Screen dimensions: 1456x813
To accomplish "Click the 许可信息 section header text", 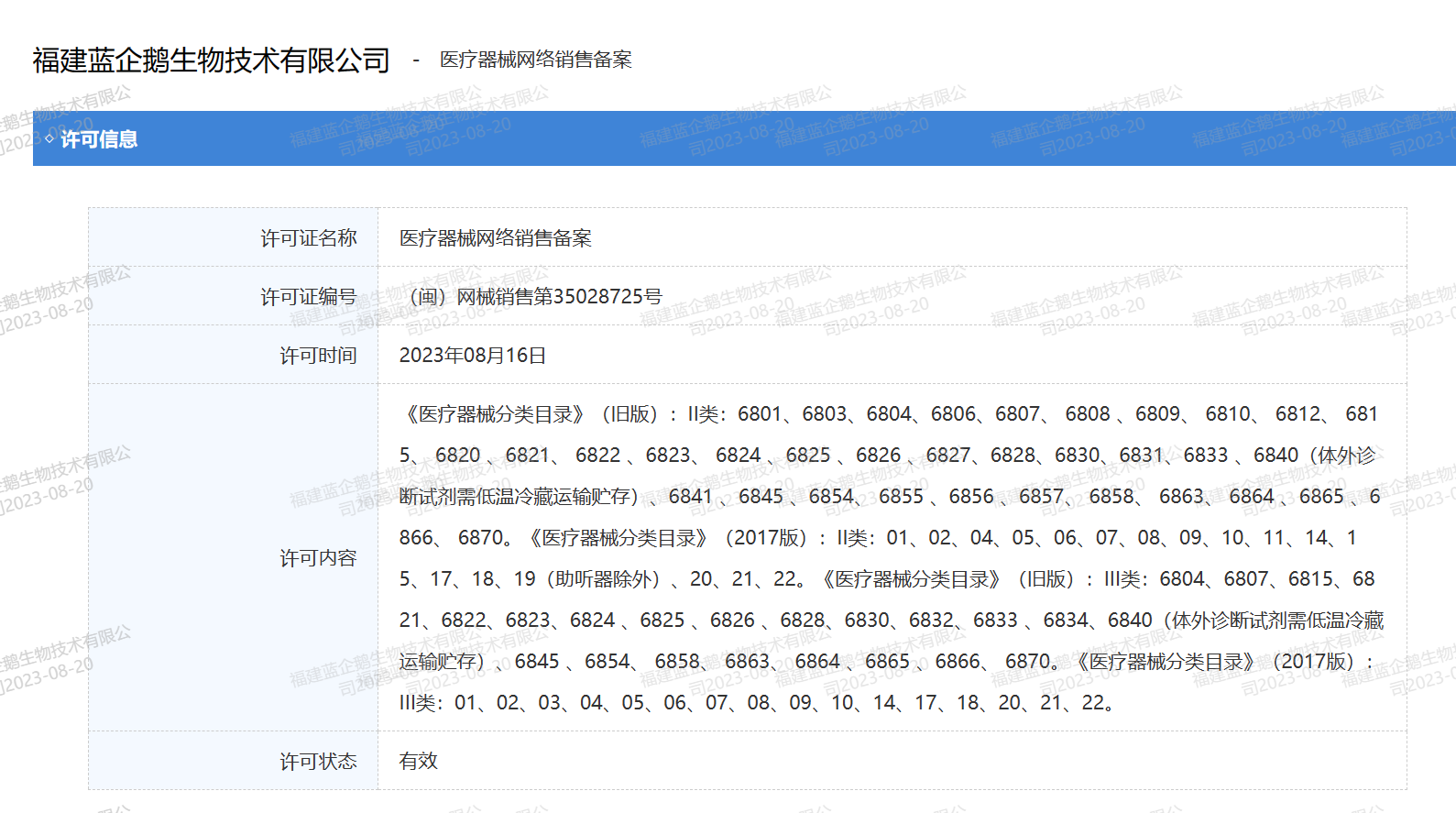I will pos(99,139).
